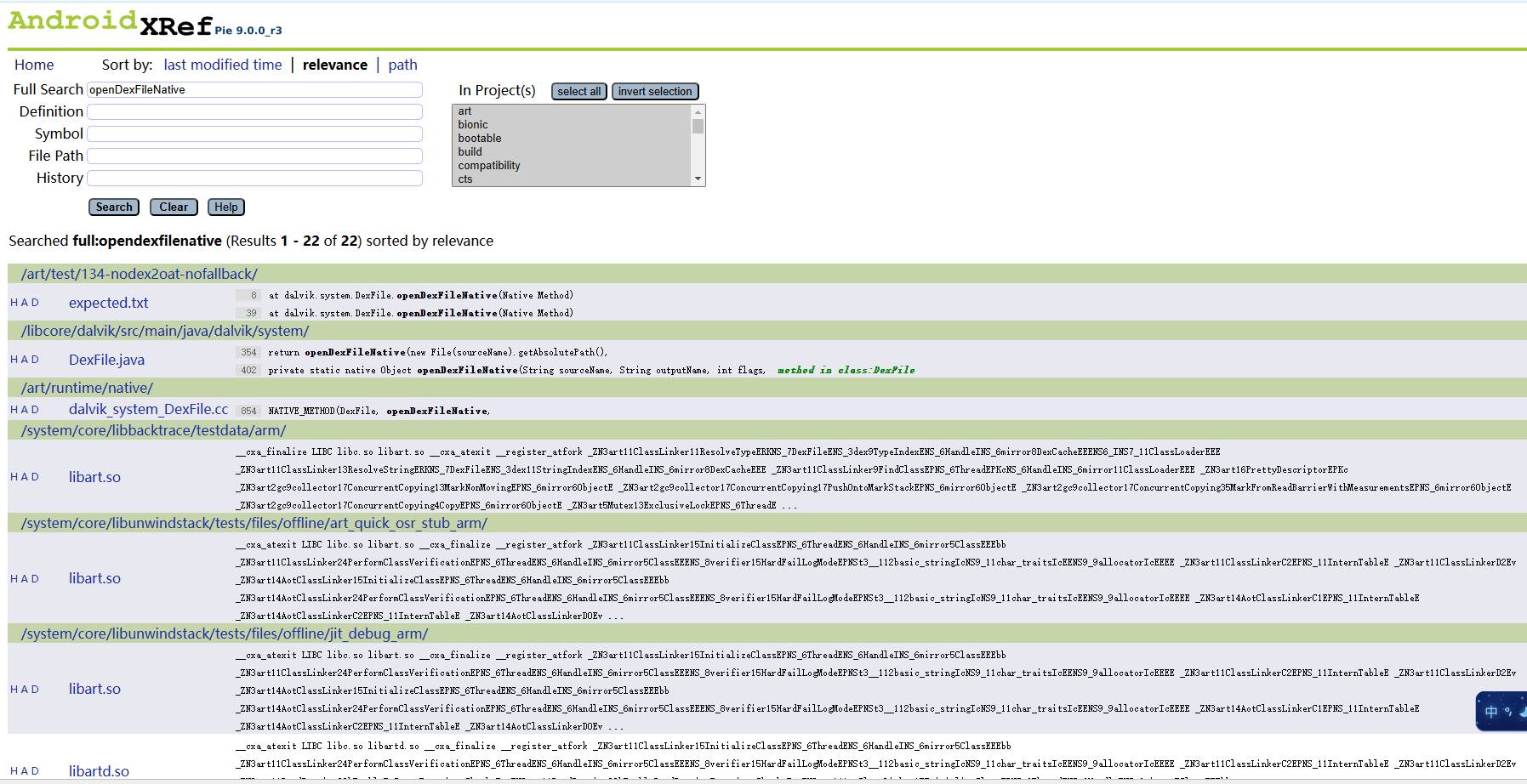This screenshot has width=1527, height=784.
Task: Open the expected.txt search result
Action: click(x=108, y=303)
